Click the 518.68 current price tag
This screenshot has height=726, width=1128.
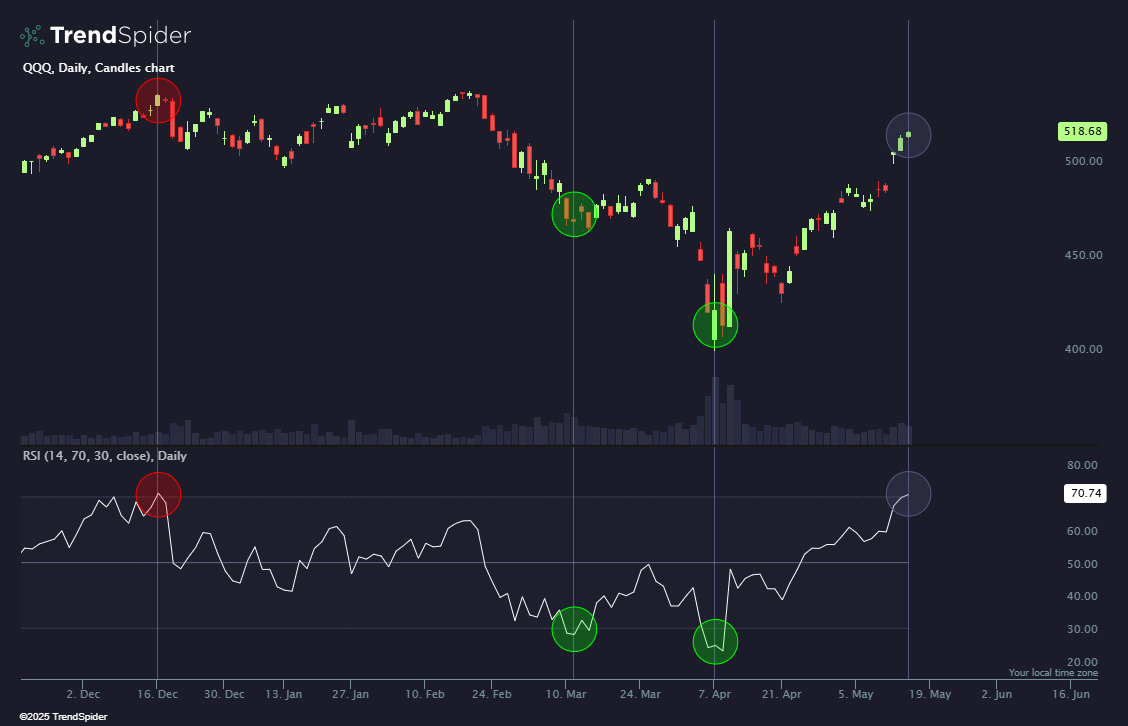click(x=1082, y=131)
